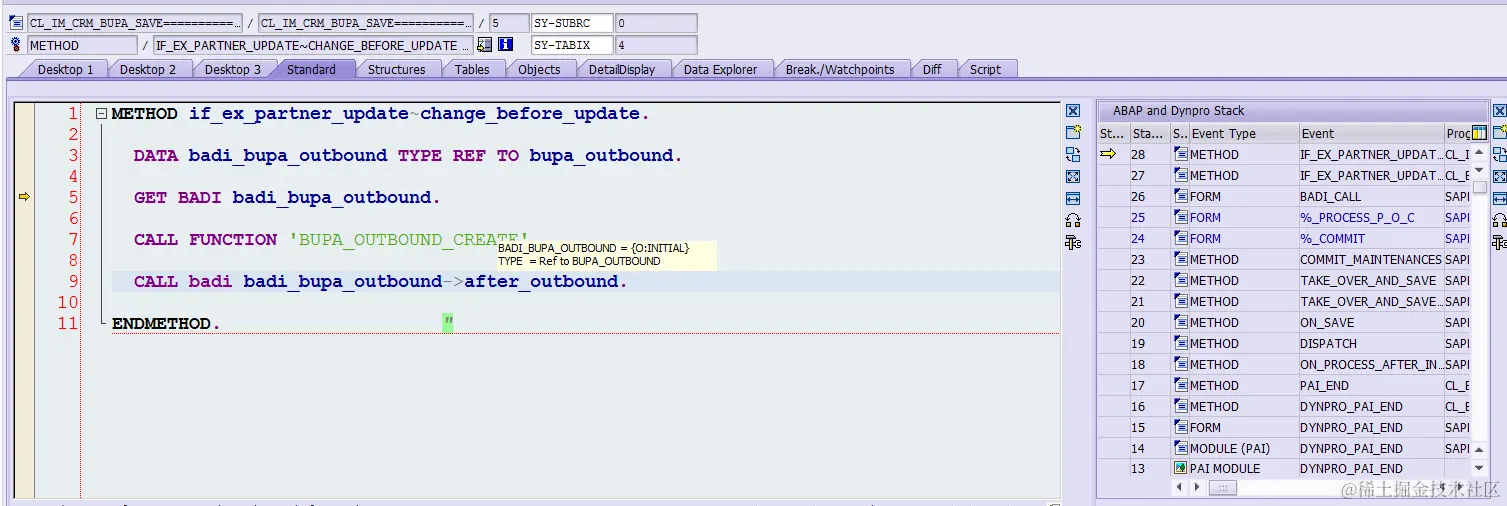This screenshot has height=506, width=1507.
Task: Click the headphones icon right of the stack panel
Action: click(x=1499, y=220)
